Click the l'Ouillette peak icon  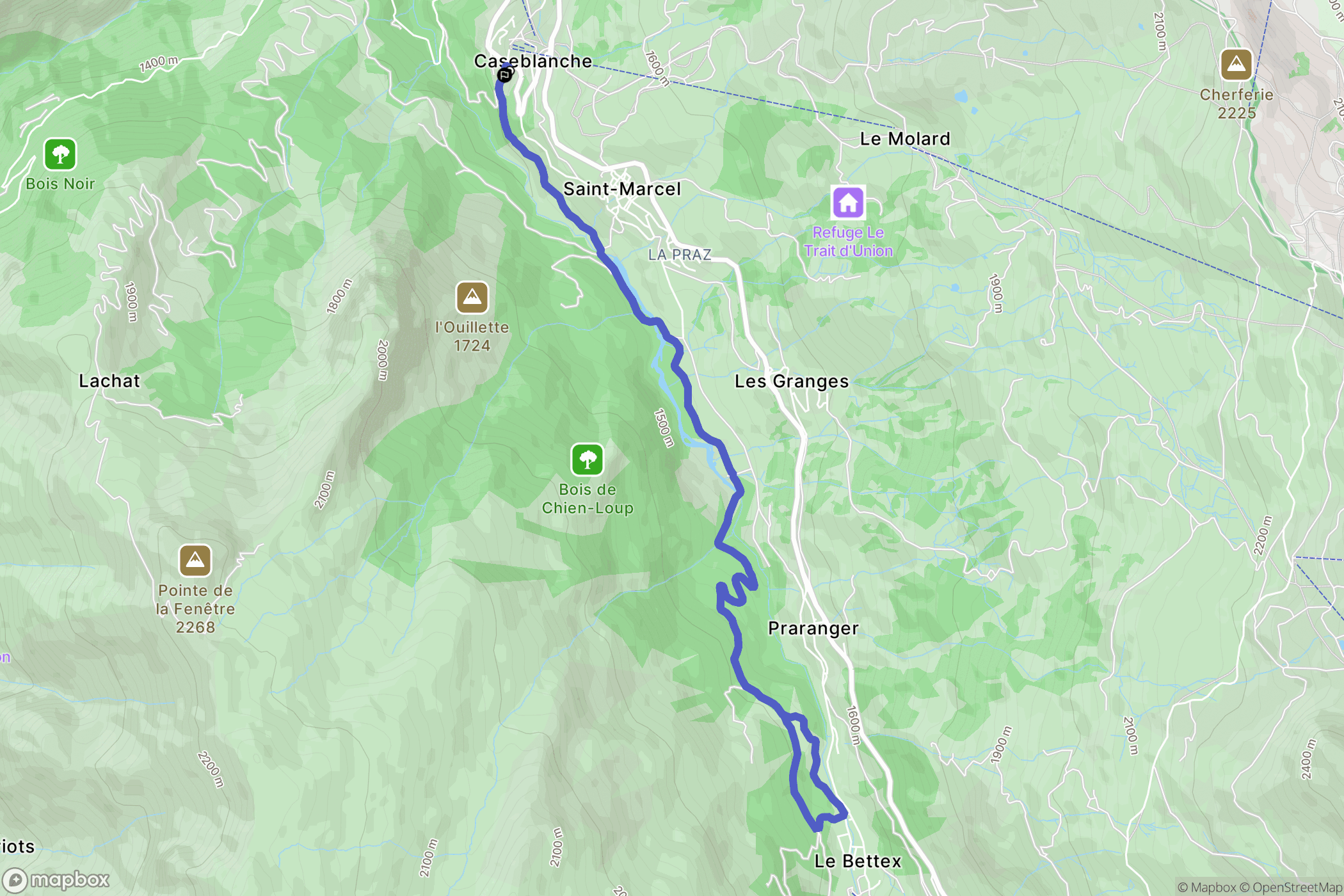point(472,298)
